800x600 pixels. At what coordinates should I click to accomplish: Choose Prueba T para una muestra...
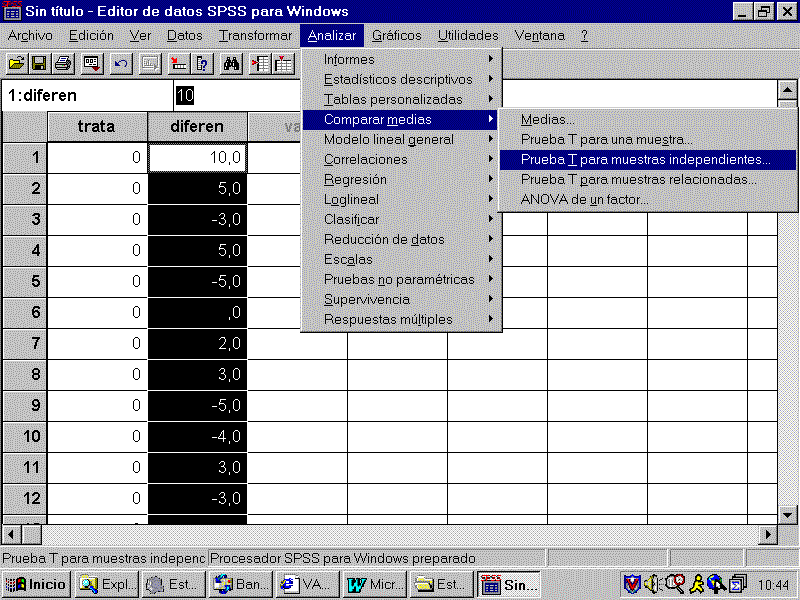[648, 139]
